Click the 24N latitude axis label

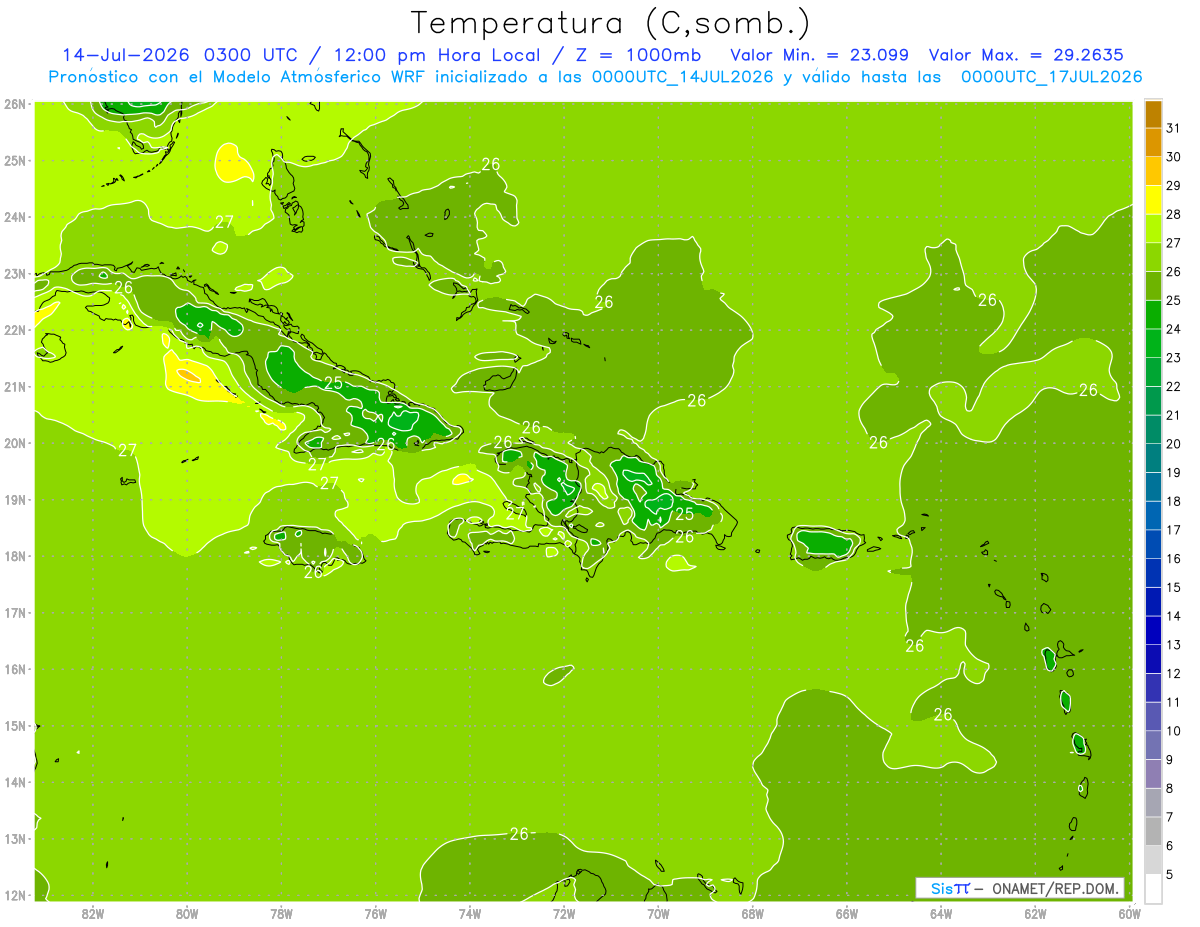tap(14, 217)
